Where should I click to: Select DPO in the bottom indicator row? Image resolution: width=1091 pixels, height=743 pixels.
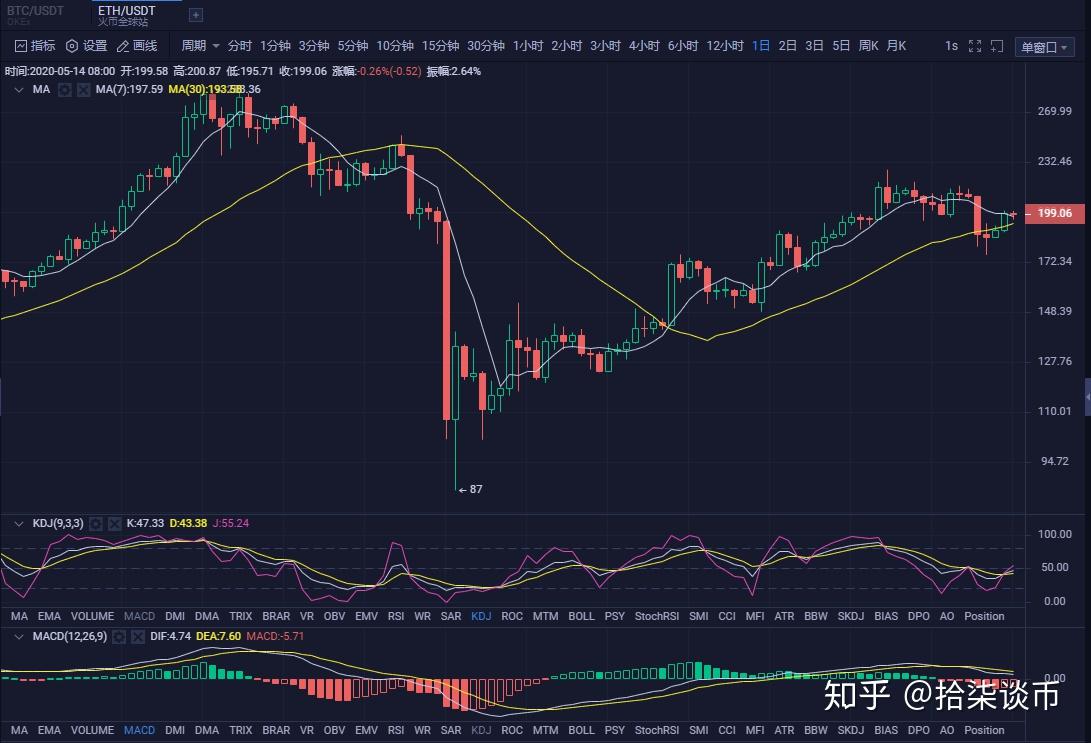tap(919, 730)
